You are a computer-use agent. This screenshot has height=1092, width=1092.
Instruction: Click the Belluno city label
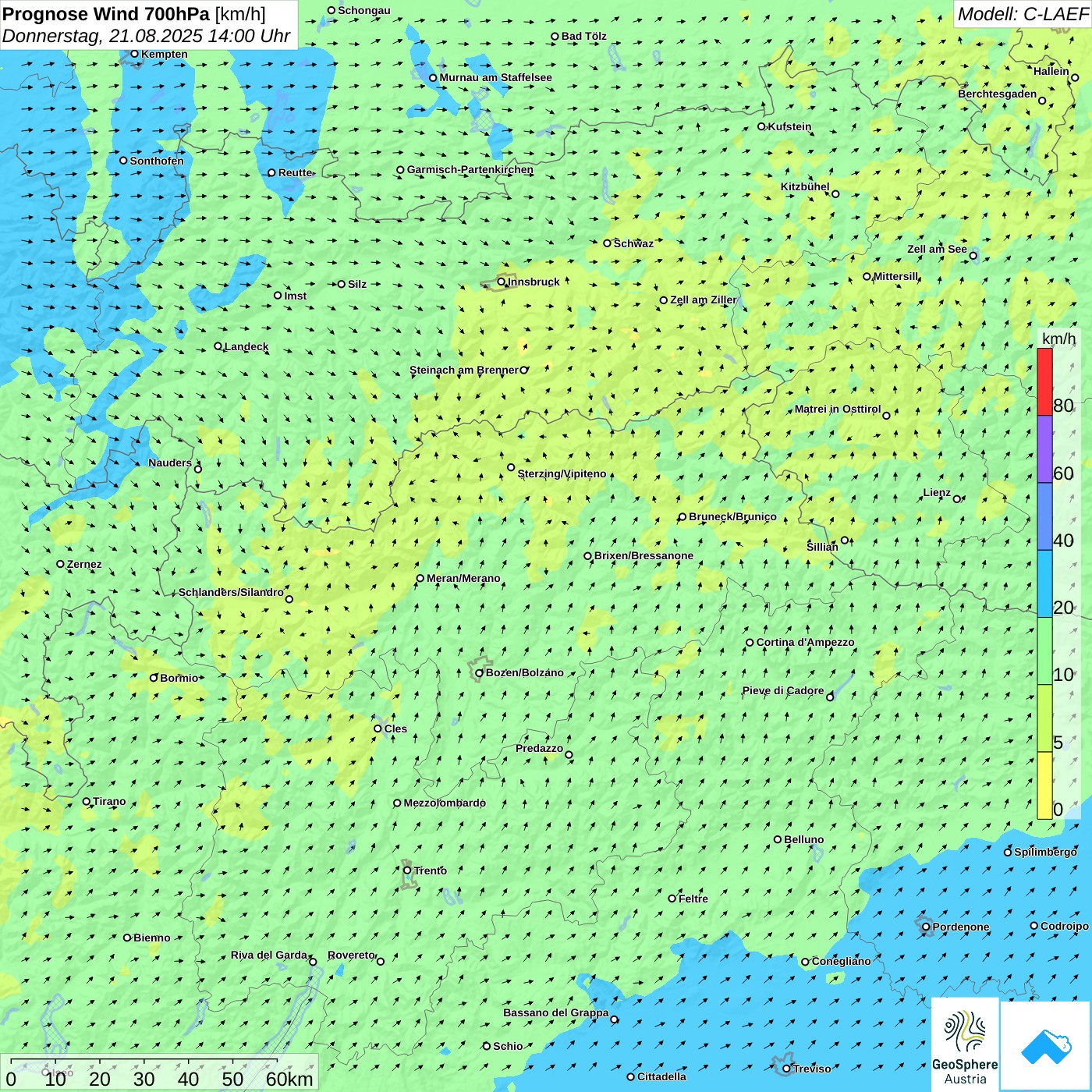(x=804, y=839)
